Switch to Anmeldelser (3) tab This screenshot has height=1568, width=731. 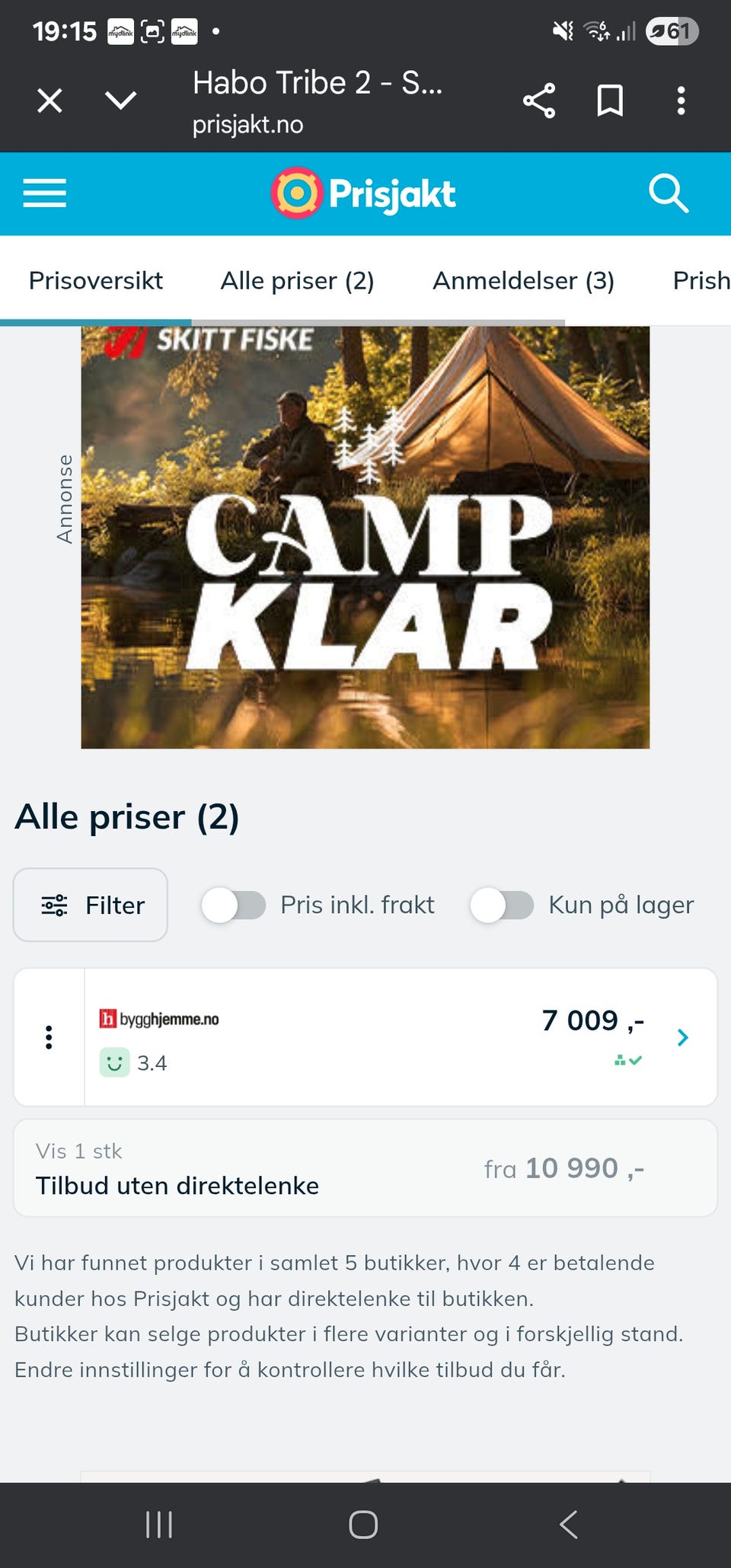pos(524,280)
